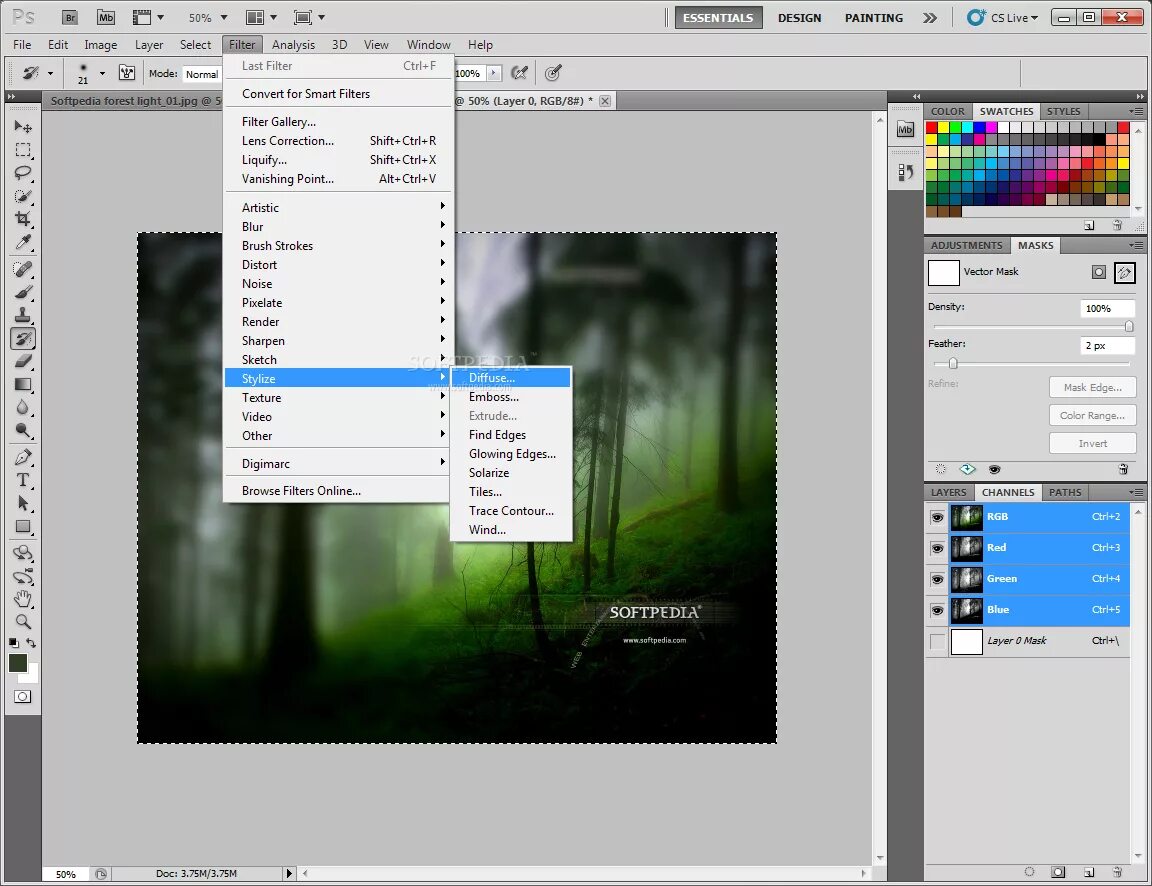Toggle Quick Mask mode icon
1152x886 pixels.
23,696
